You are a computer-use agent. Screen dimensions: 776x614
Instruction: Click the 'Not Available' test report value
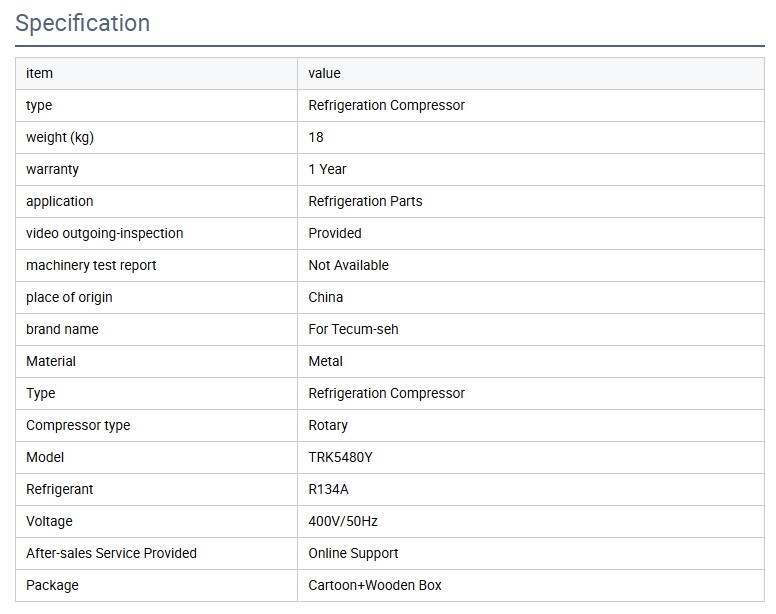coord(348,265)
